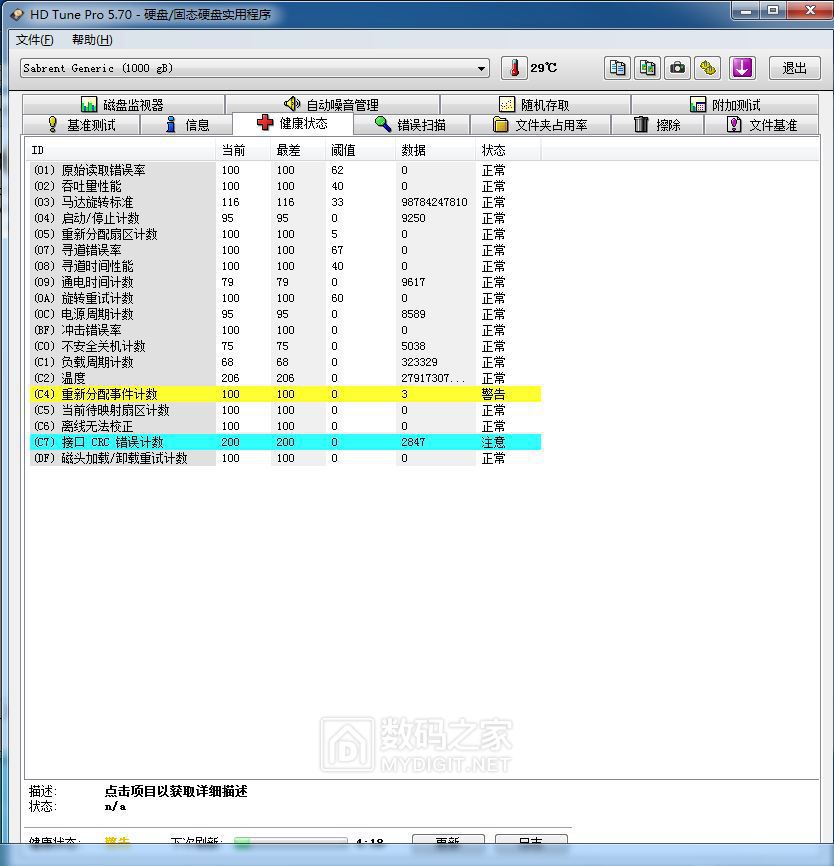Switch to the 信息 tab
This screenshot has width=834, height=866.
tap(187, 125)
